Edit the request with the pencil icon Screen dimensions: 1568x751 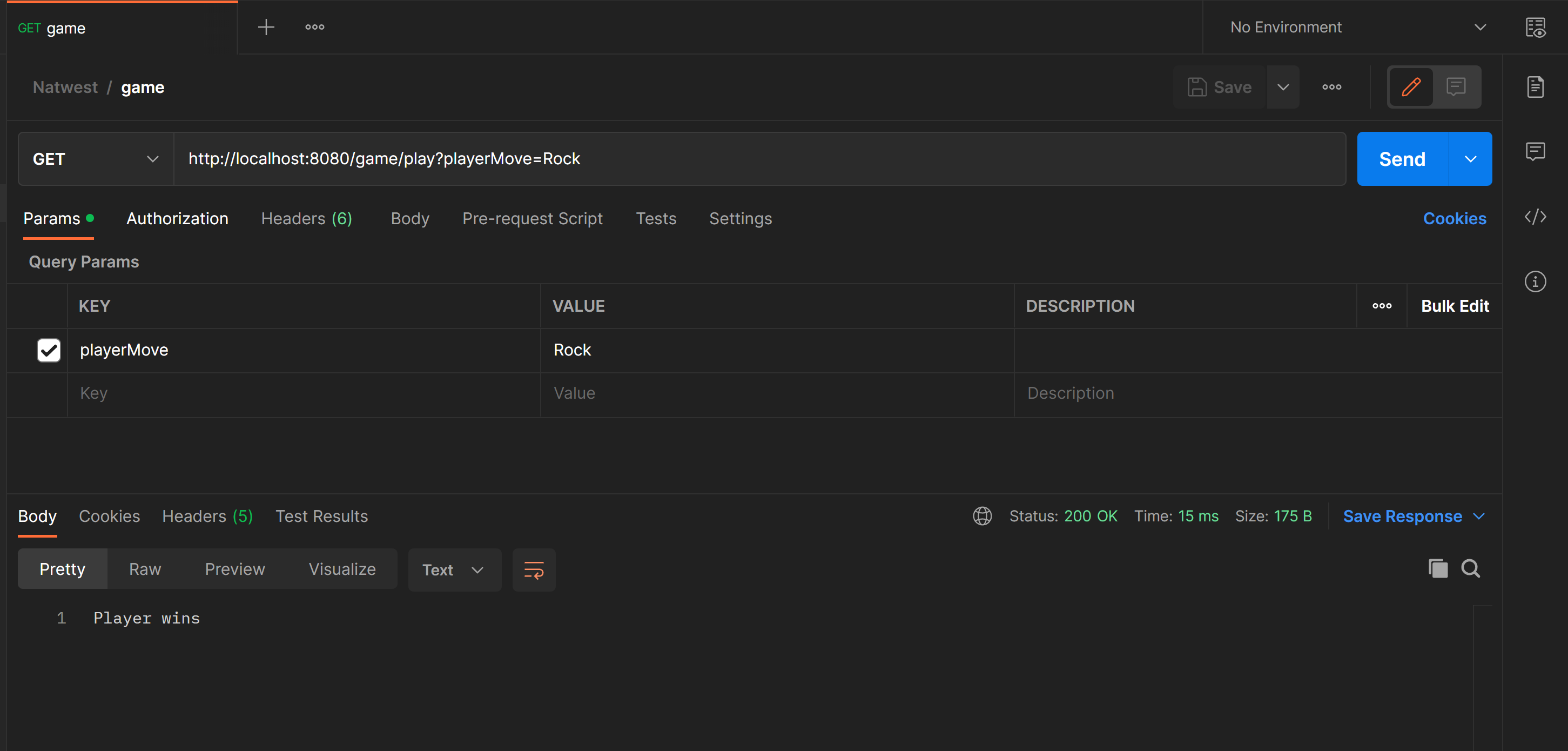click(1411, 86)
